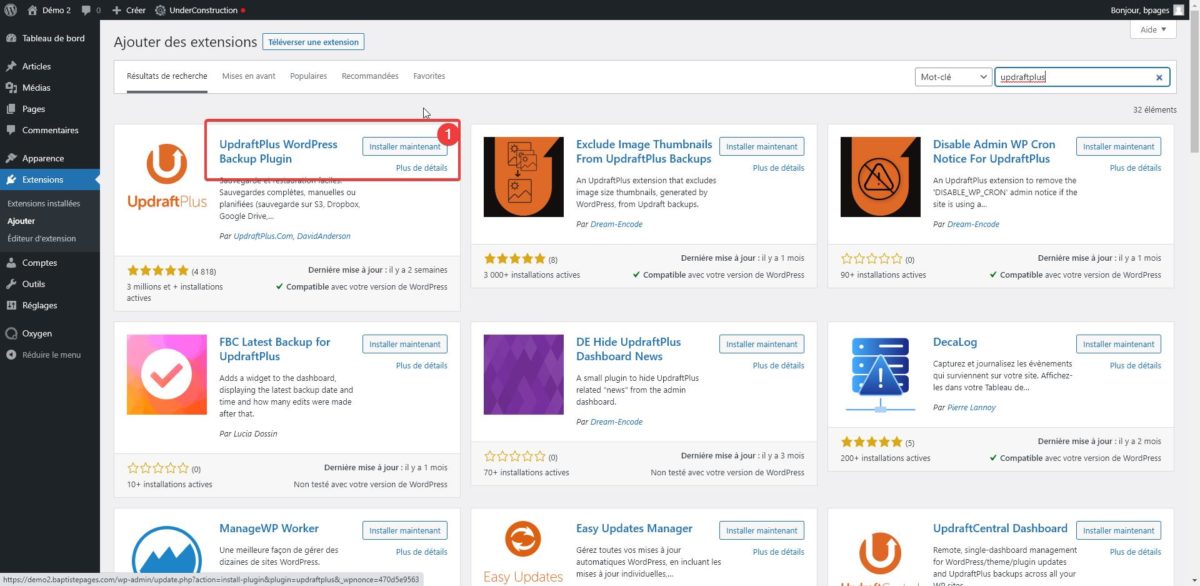
Task: View Plus de détails for Exclude Image Thumbnails
Action: [x=779, y=168]
